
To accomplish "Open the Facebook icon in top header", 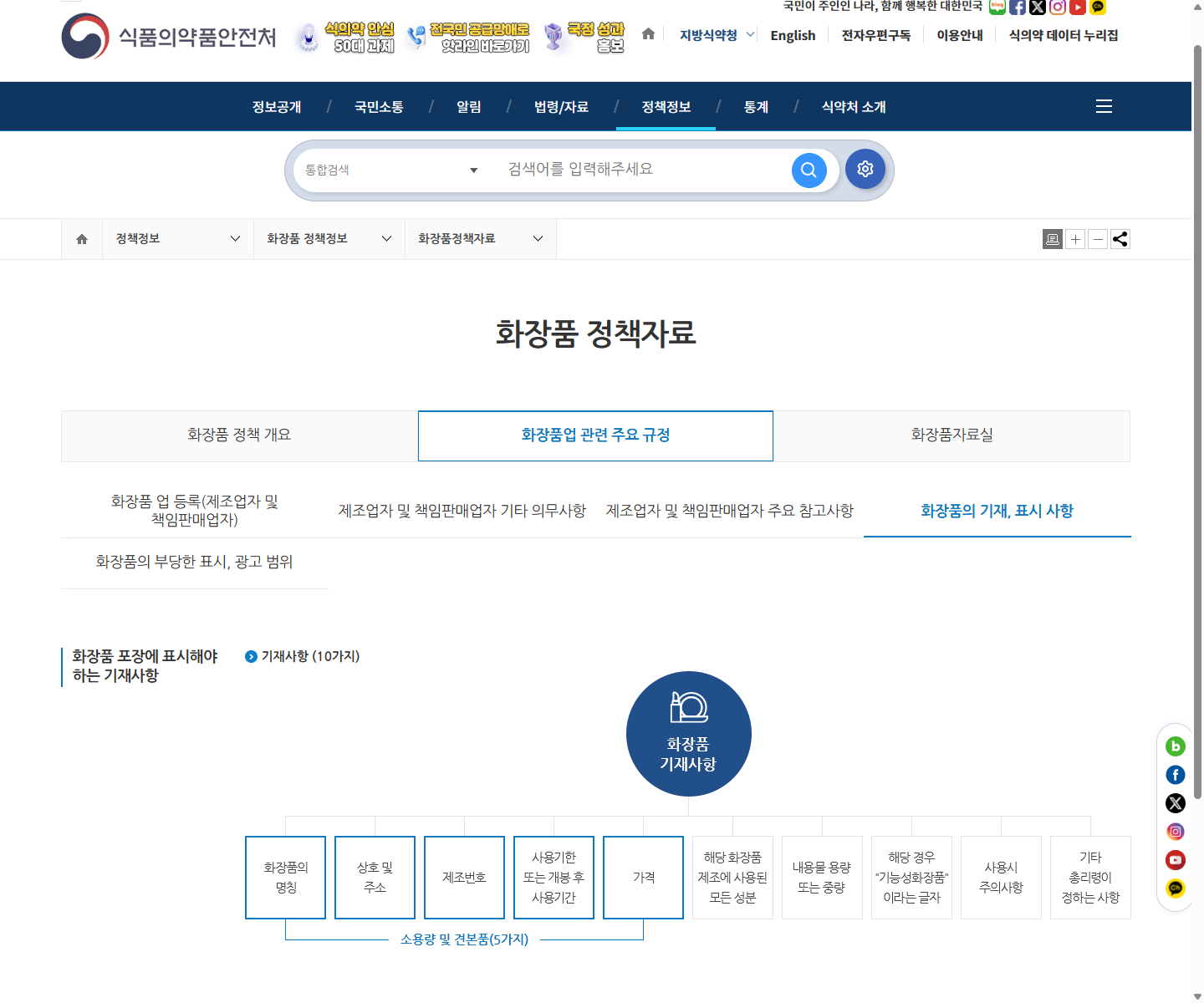I will (1018, 8).
